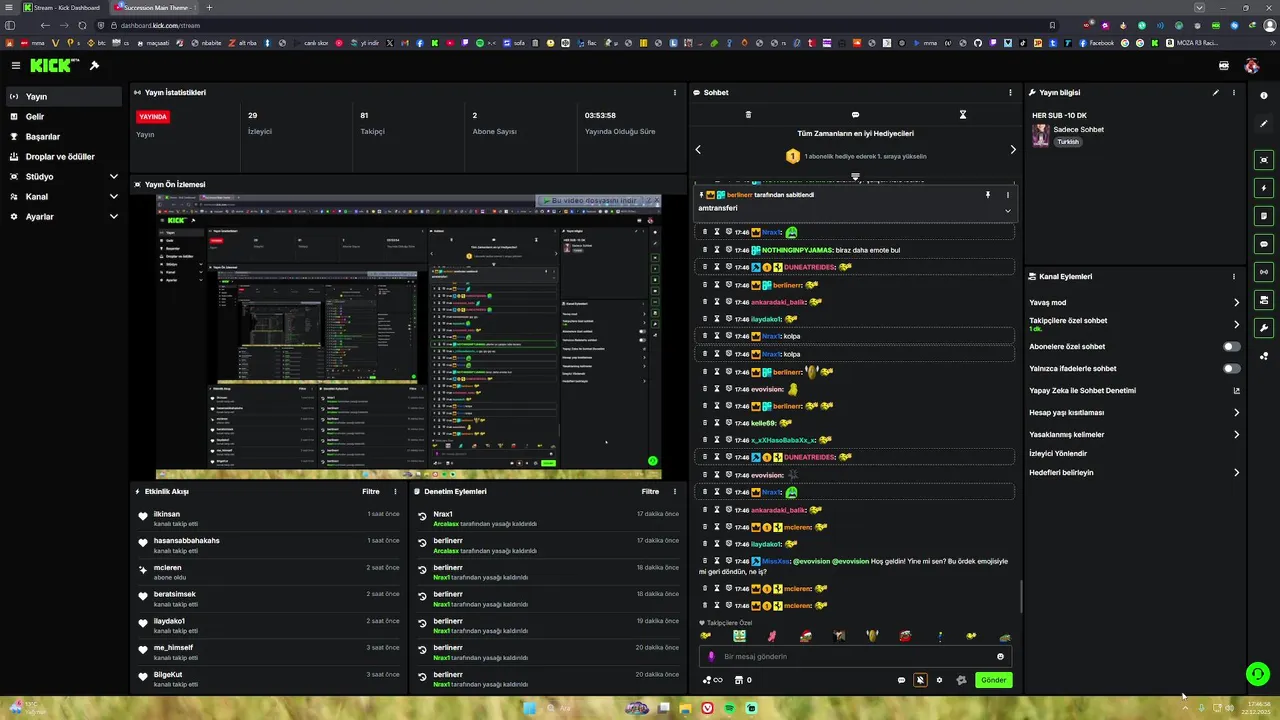This screenshot has height=720, width=1280.
Task: Open Hedefleri belirleyin arrow
Action: point(1236,473)
